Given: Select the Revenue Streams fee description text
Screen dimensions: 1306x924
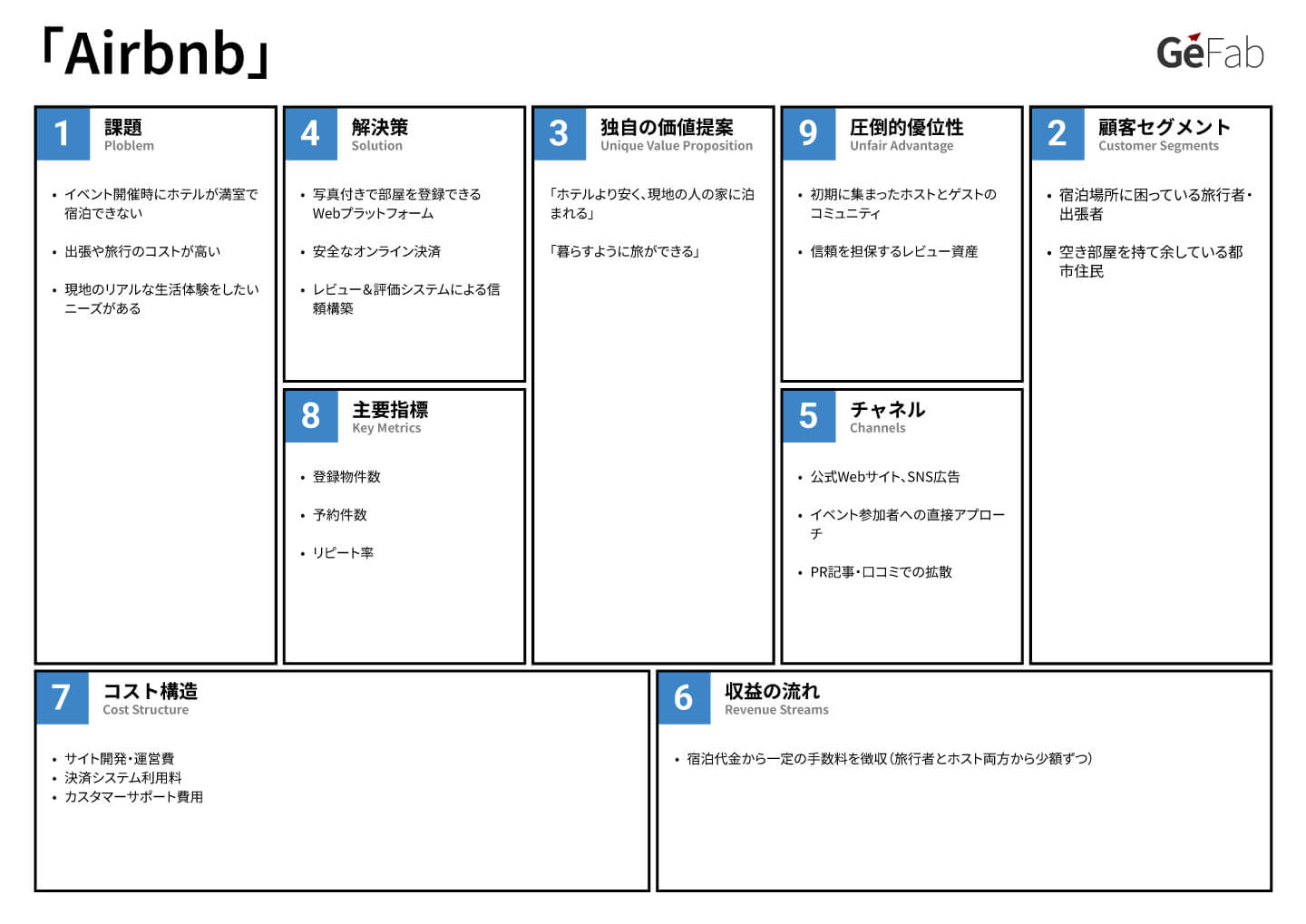Looking at the screenshot, I should pyautogui.click(x=889, y=758).
